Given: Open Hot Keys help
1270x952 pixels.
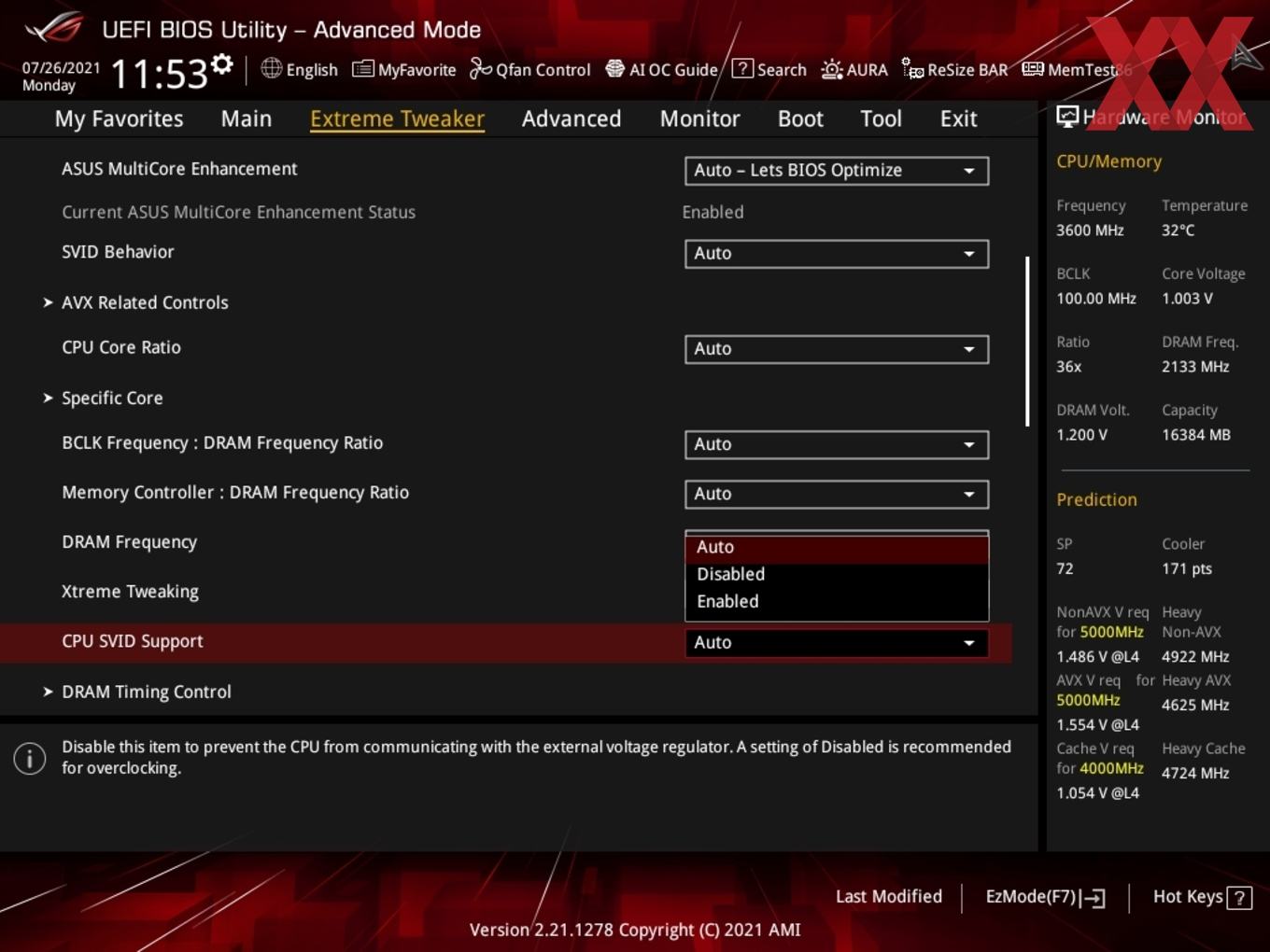Looking at the screenshot, I should [x=1202, y=897].
